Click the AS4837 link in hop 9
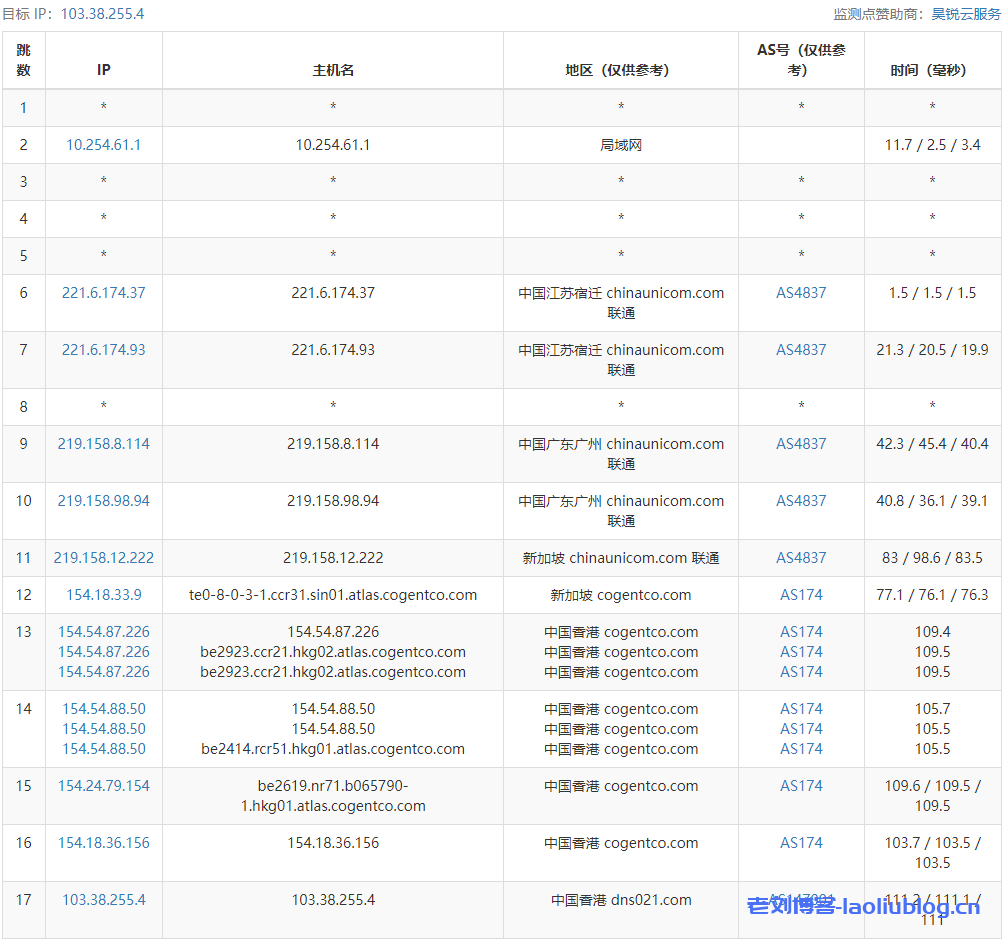This screenshot has height=944, width=1006. (801, 444)
